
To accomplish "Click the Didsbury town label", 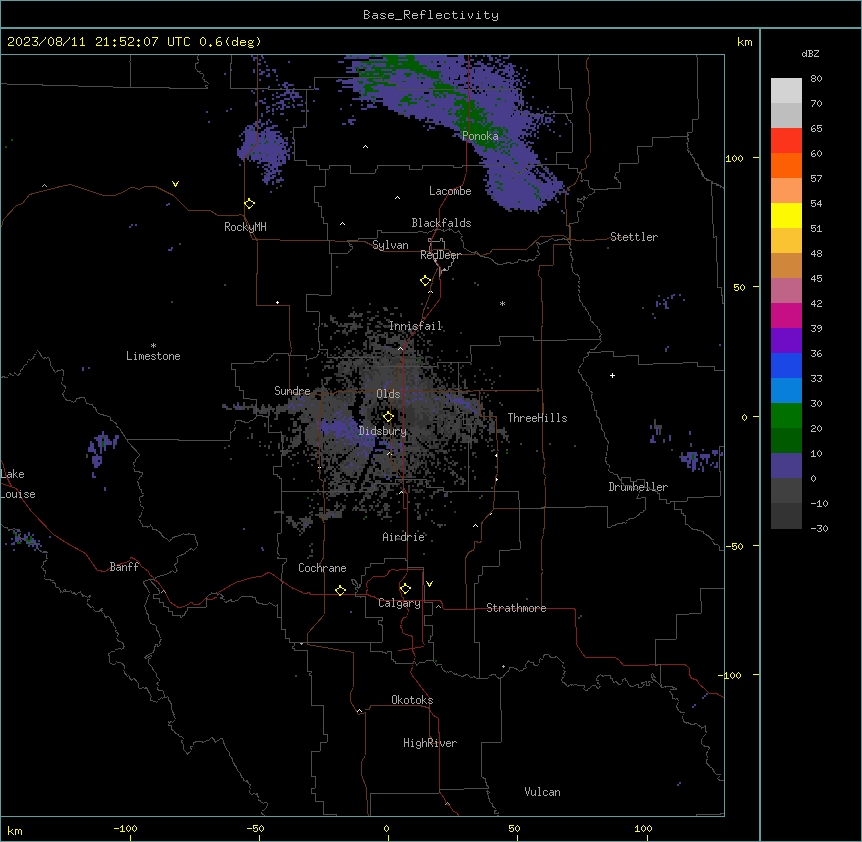I will [383, 431].
